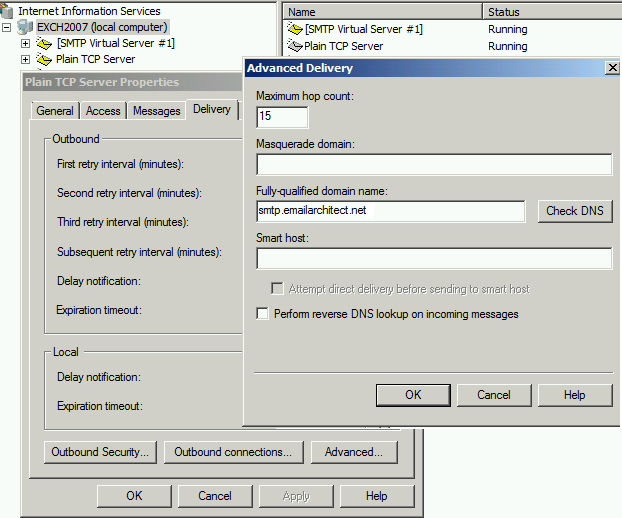
Task: Click the Internet Information Services root icon
Action: pos(6,11)
